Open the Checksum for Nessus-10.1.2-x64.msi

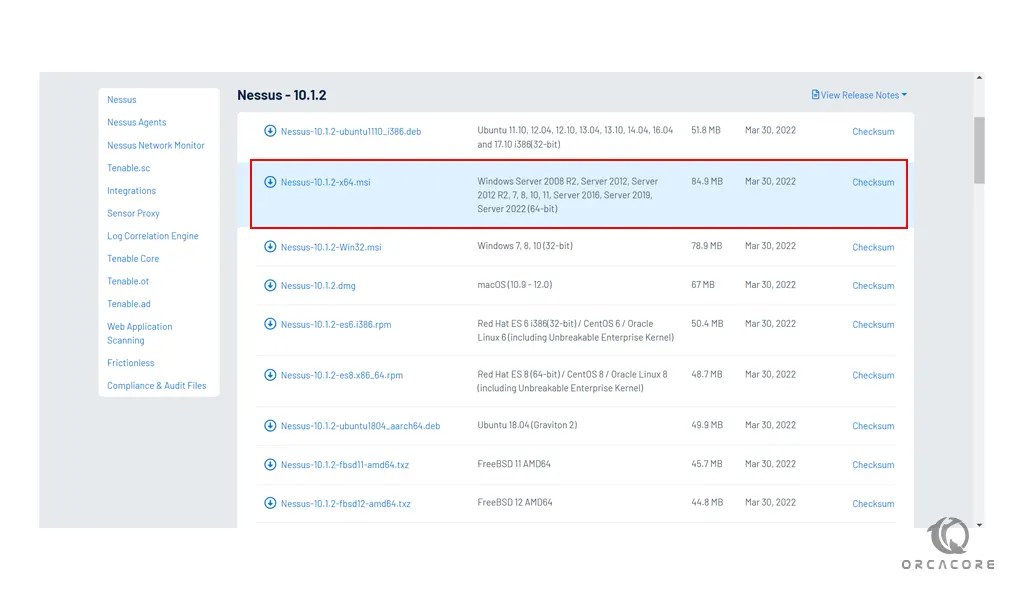(872, 182)
